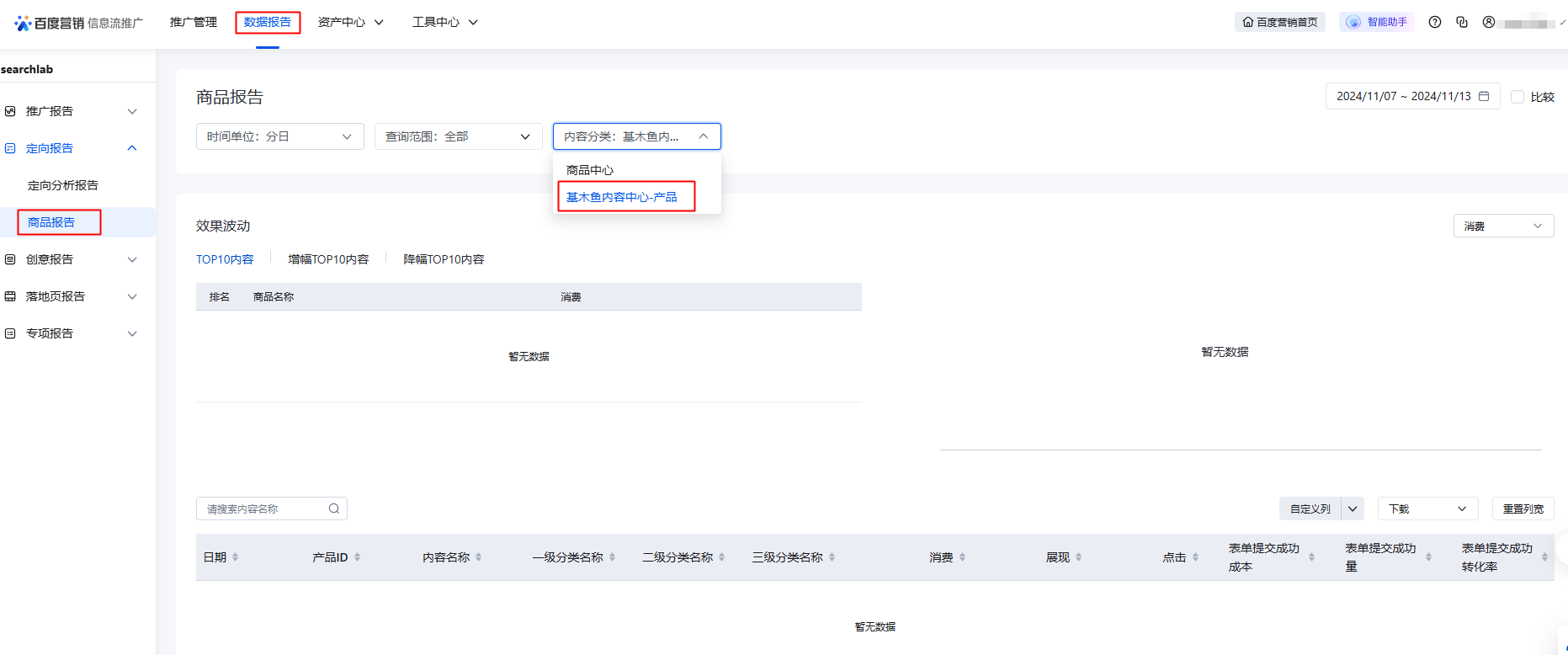This screenshot has width=1568, height=655.
Task: Click 商品名称 header in TOP10 table
Action: click(274, 296)
